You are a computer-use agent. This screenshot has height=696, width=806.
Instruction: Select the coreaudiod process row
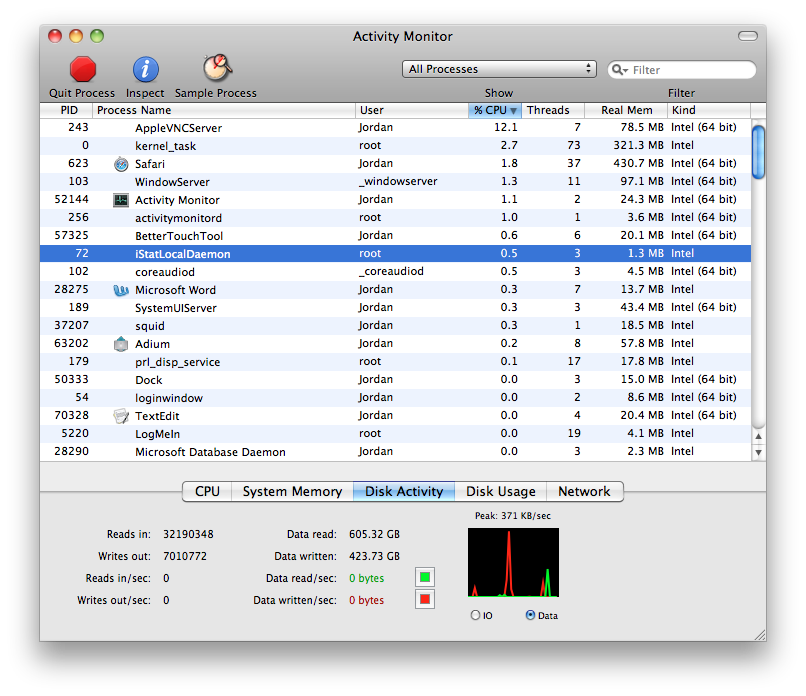coord(395,271)
